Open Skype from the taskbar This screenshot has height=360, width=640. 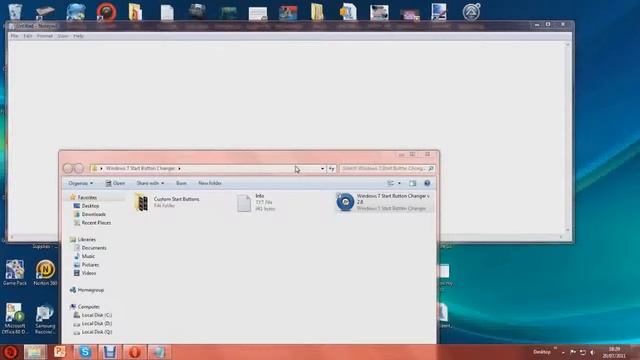[x=85, y=352]
